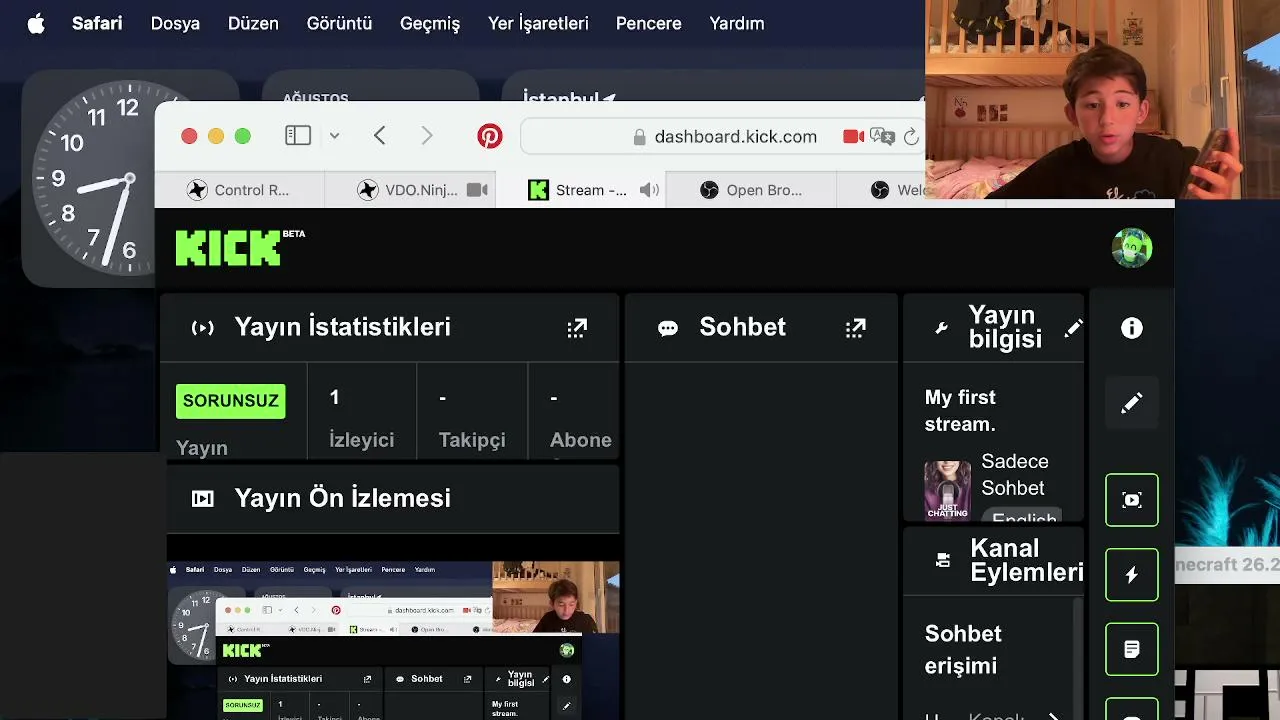Open the Yardım menu
The image size is (1280, 720).
(737, 24)
